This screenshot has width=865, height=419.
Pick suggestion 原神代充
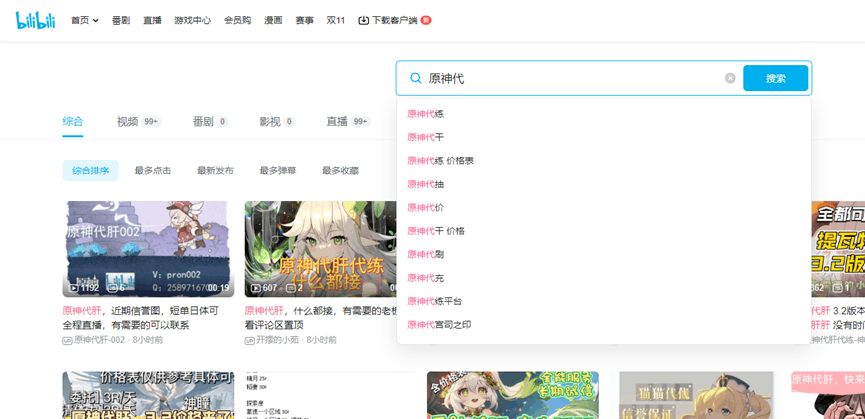pos(604,278)
